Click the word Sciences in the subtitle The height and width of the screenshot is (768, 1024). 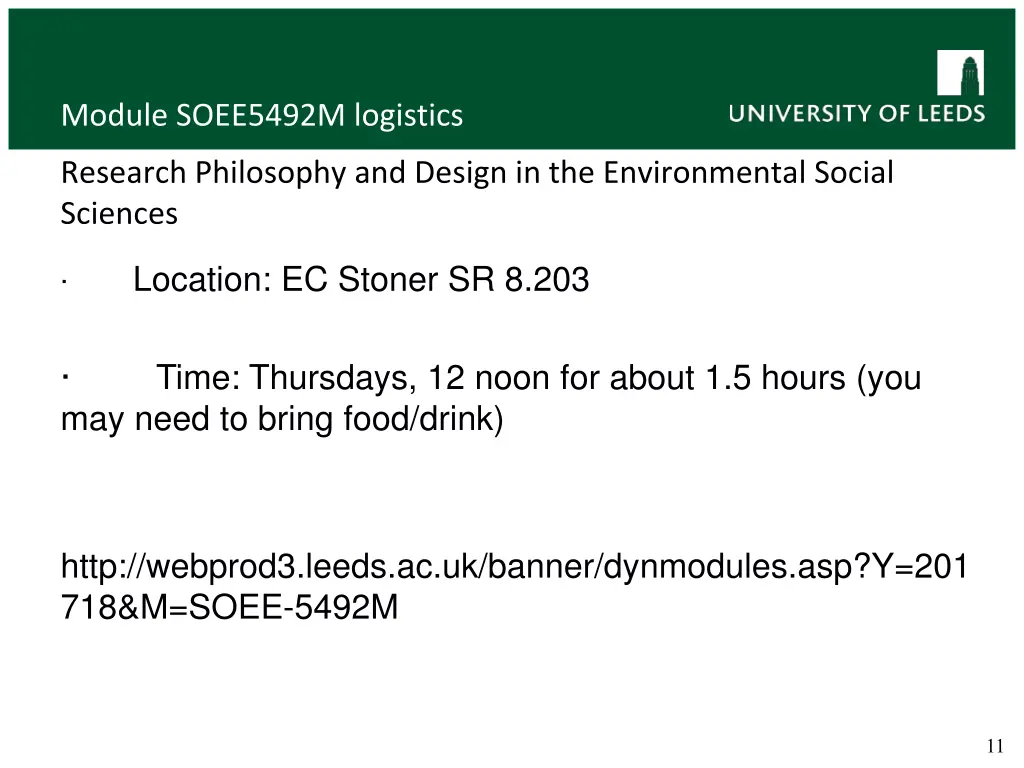point(119,214)
